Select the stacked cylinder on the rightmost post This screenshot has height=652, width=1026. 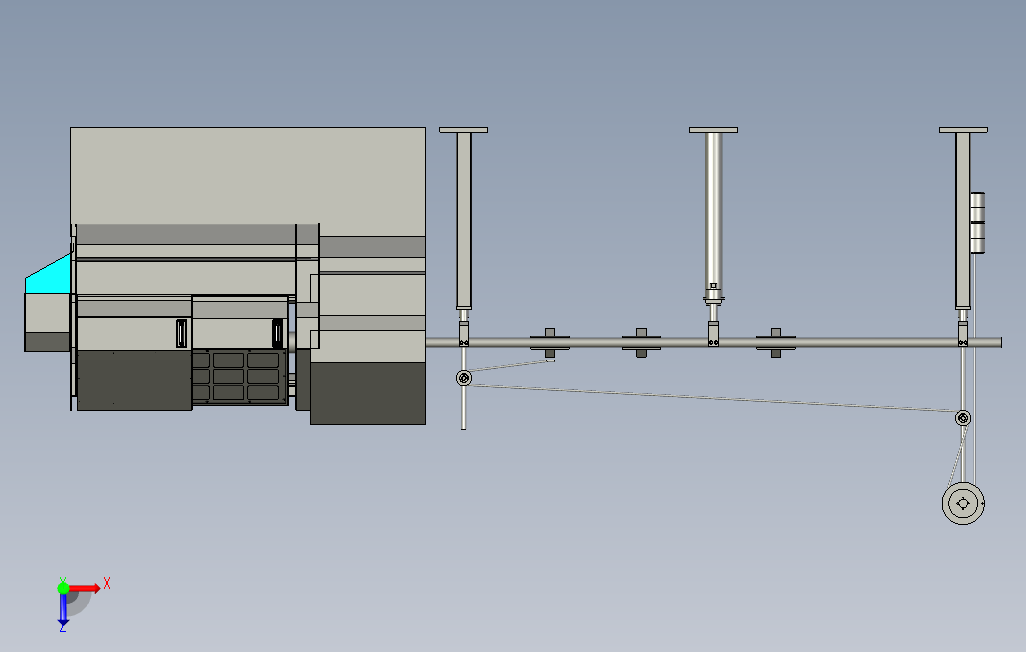point(978,223)
